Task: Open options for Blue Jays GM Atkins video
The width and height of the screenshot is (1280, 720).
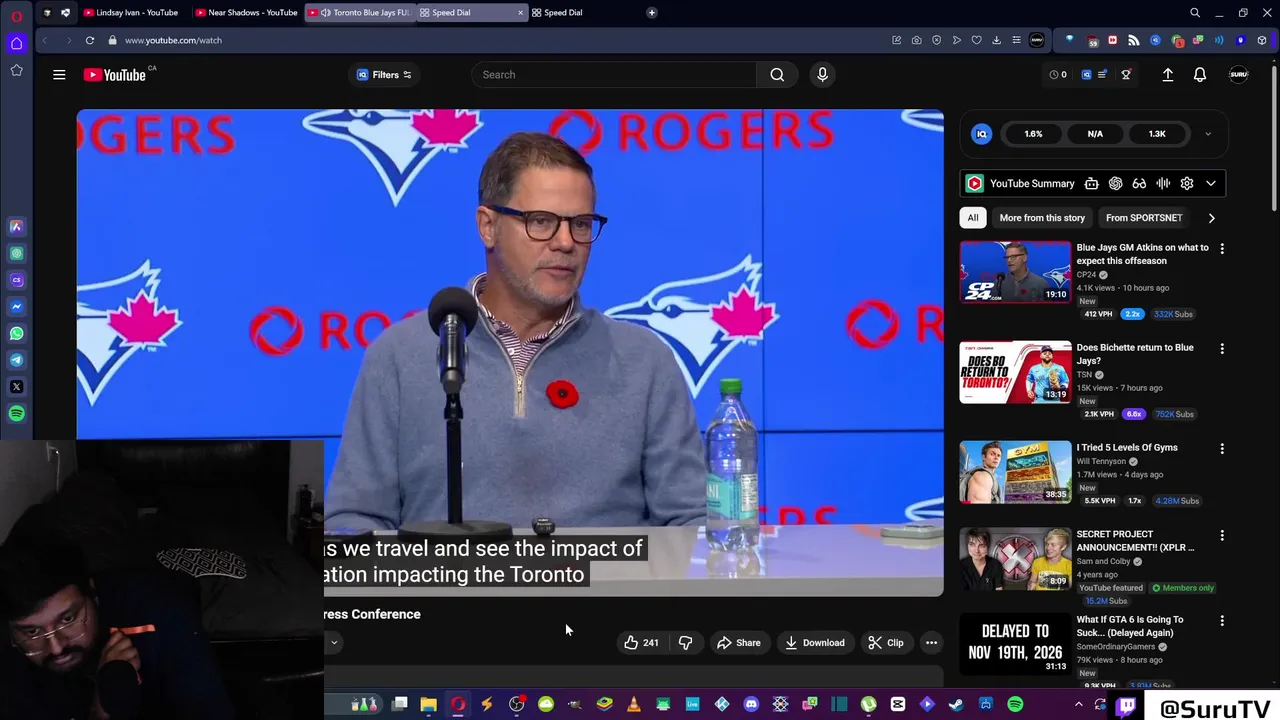Action: pos(1221,249)
